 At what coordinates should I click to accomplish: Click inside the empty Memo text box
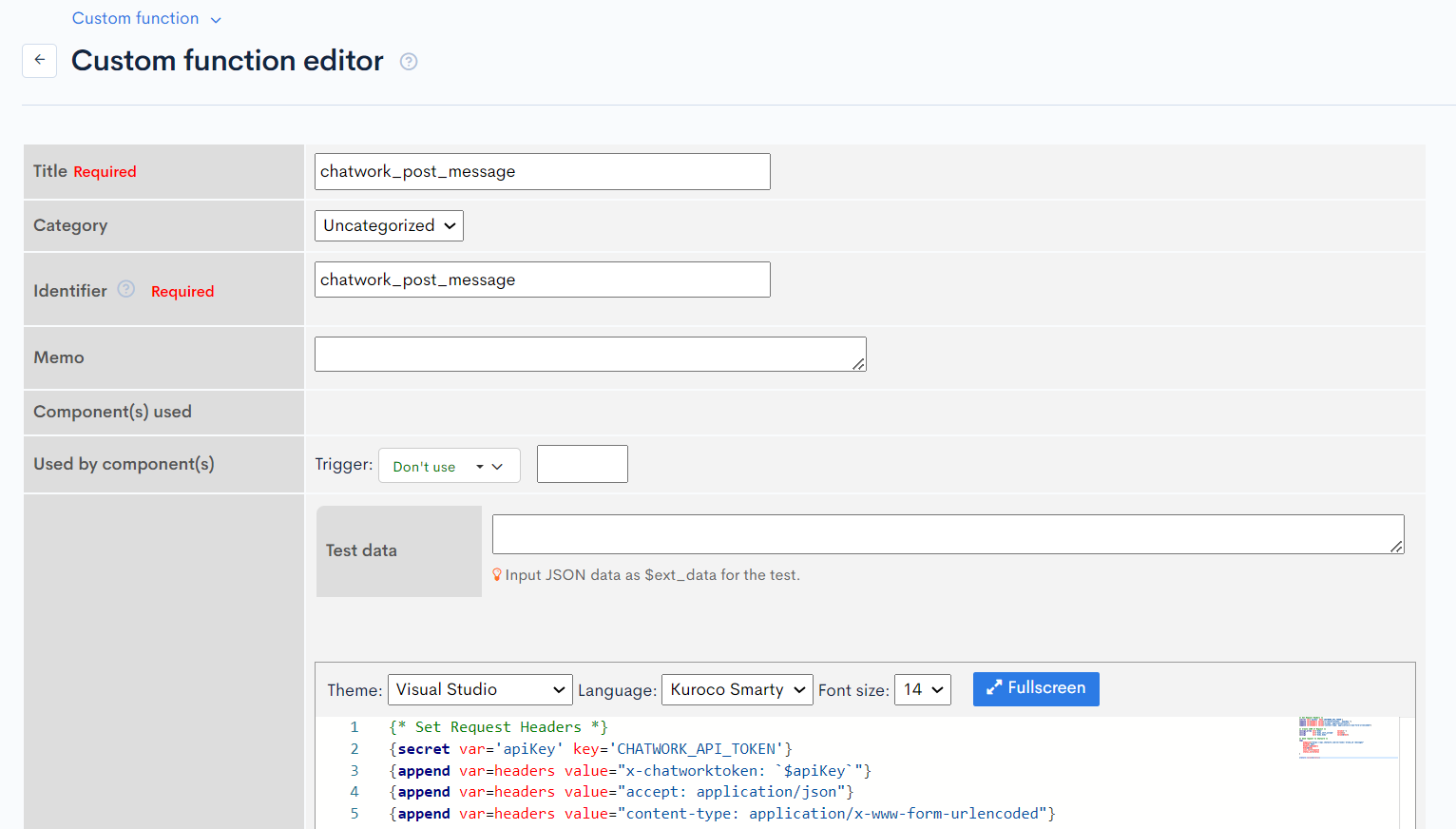tap(589, 354)
